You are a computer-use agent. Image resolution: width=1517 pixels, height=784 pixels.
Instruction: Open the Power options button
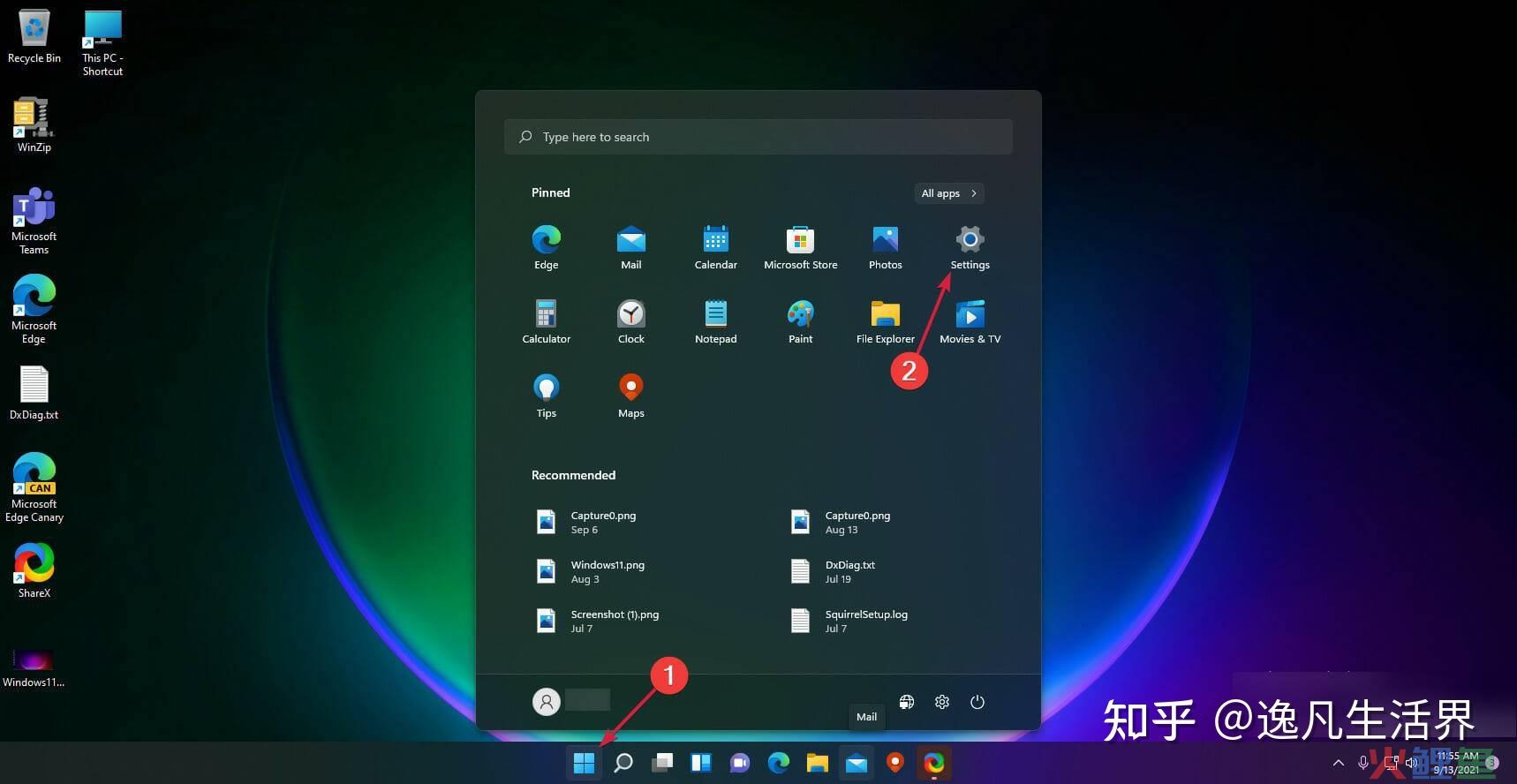(977, 702)
